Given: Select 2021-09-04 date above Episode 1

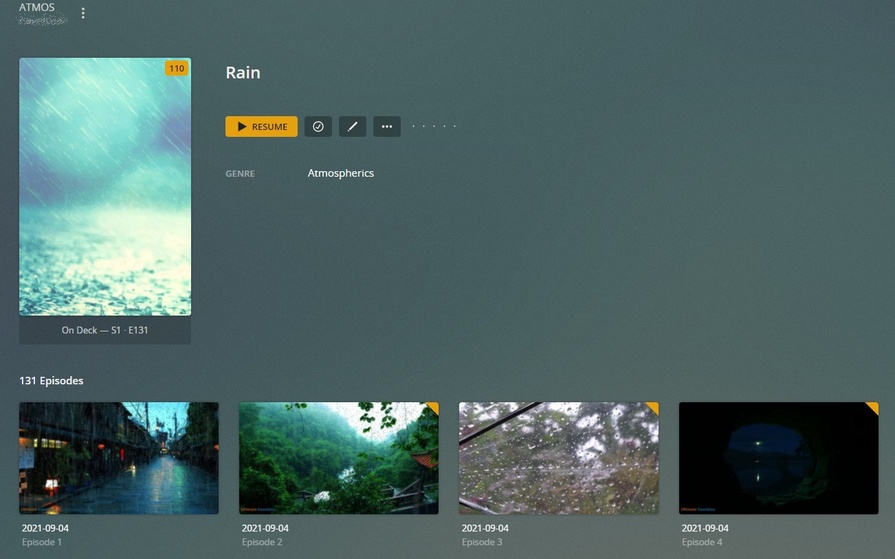Looking at the screenshot, I should [x=45, y=528].
